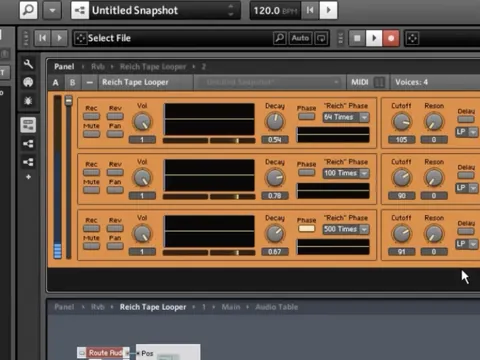Click the MIDI connector icon in sidebar
Image resolution: width=480 pixels, height=360 pixels.
pyautogui.click(x=28, y=82)
